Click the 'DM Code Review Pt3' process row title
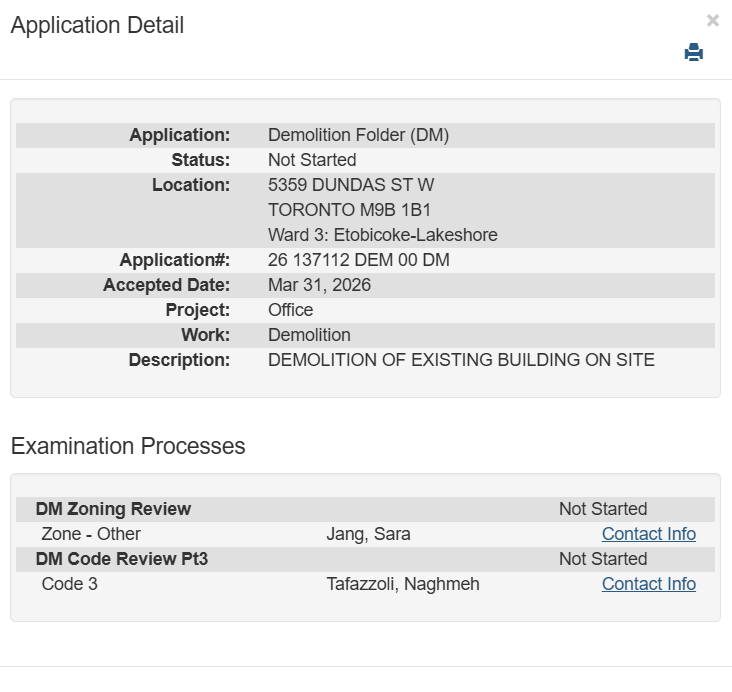The height and width of the screenshot is (692, 732). pyautogui.click(x=121, y=559)
